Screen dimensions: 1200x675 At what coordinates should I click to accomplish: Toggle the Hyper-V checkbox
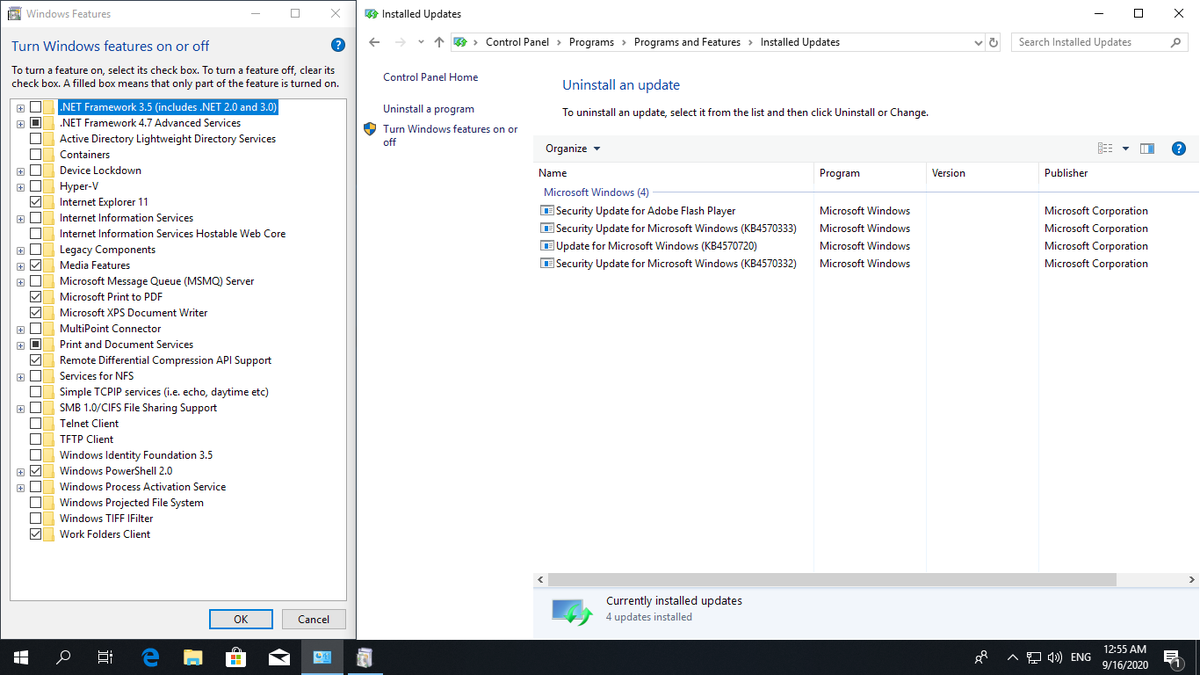[x=36, y=186]
